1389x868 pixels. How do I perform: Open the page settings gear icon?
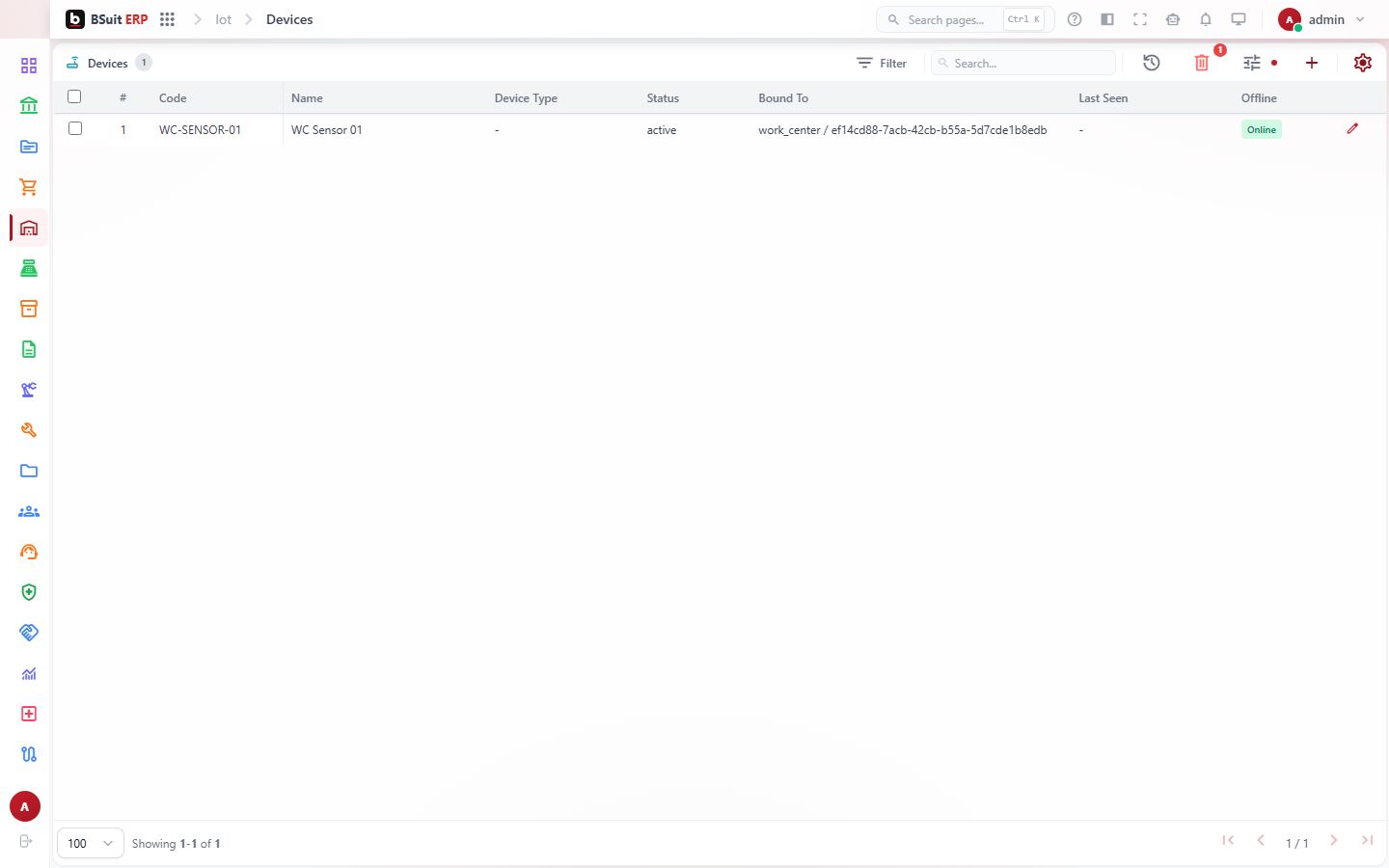[x=1363, y=63]
